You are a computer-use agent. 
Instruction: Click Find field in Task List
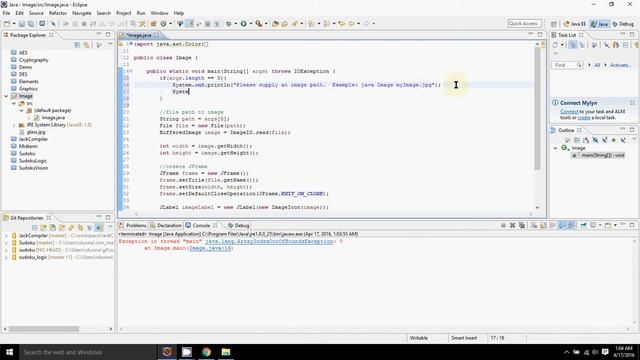click(567, 65)
